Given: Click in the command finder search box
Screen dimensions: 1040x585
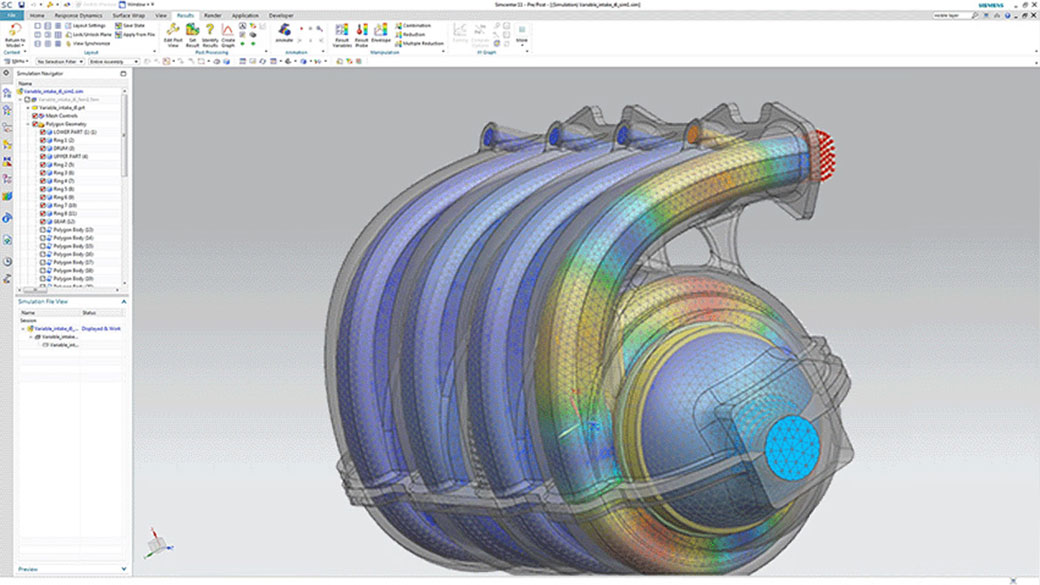Looking at the screenshot, I should (951, 15).
